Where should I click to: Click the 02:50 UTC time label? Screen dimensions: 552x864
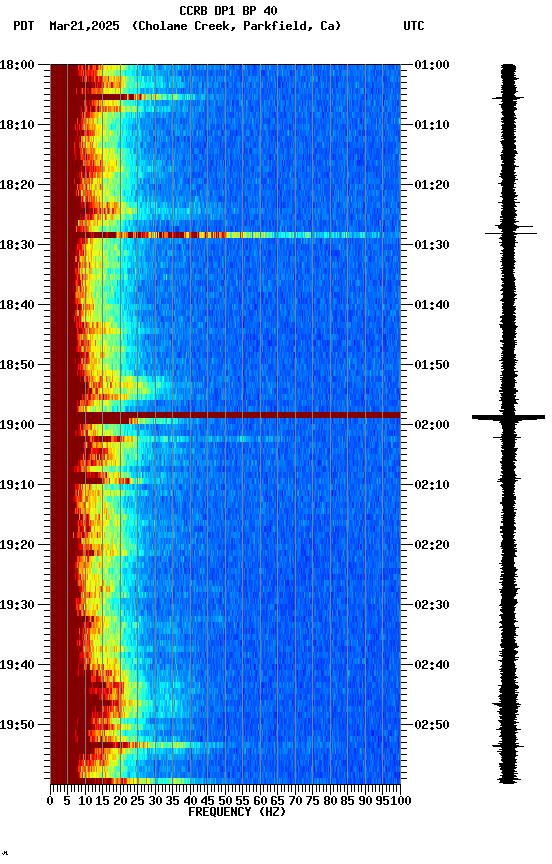click(432, 725)
